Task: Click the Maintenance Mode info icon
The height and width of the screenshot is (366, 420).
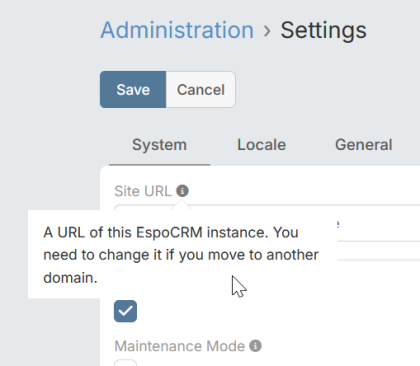Action: [256, 346]
